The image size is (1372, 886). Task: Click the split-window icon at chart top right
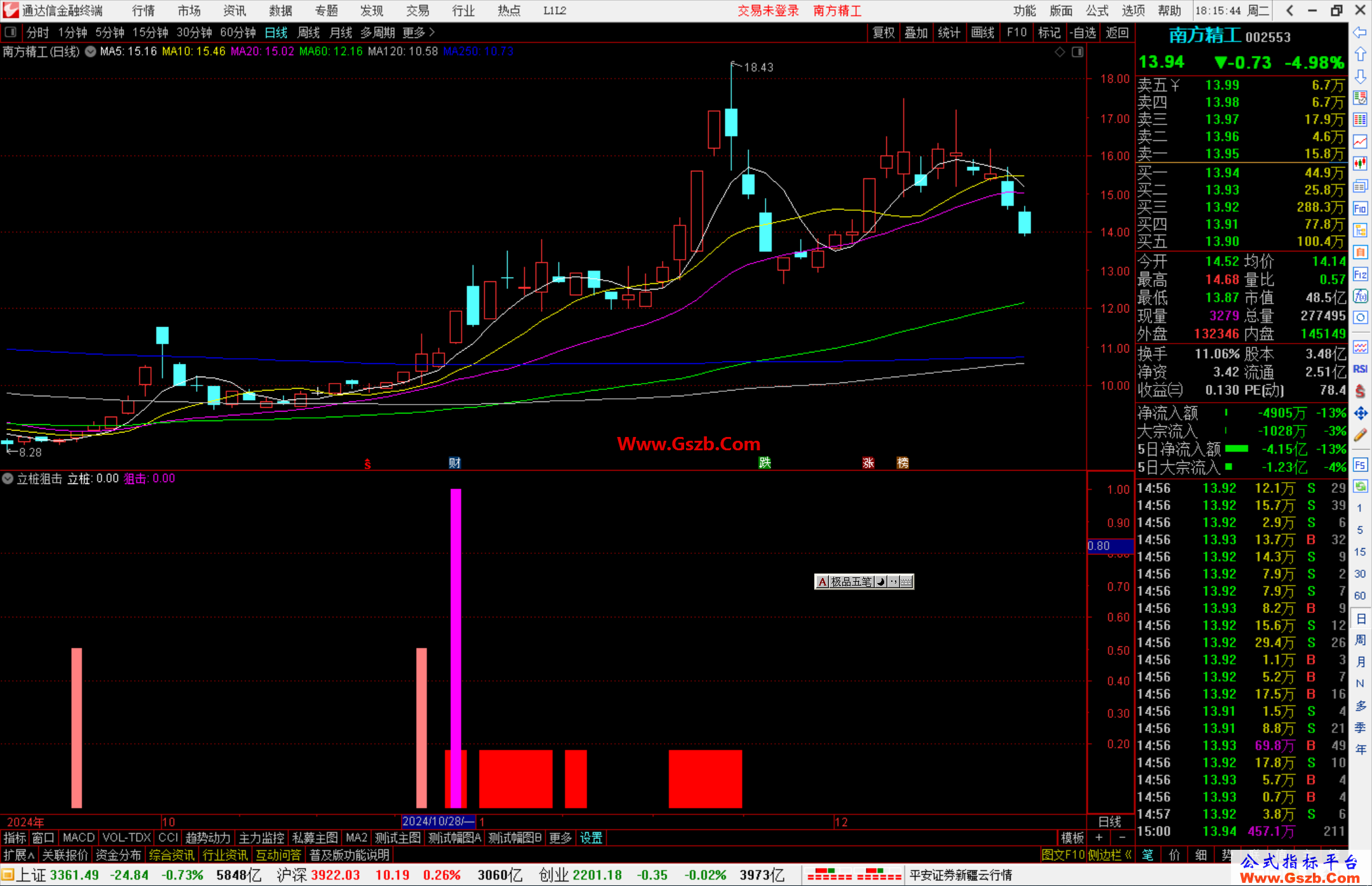coord(1078,52)
